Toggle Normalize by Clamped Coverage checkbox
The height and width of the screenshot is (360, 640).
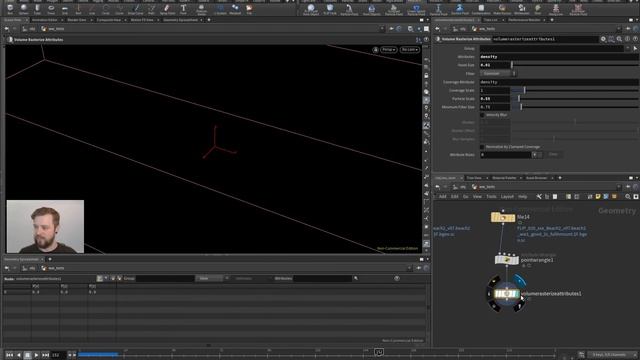click(482, 147)
